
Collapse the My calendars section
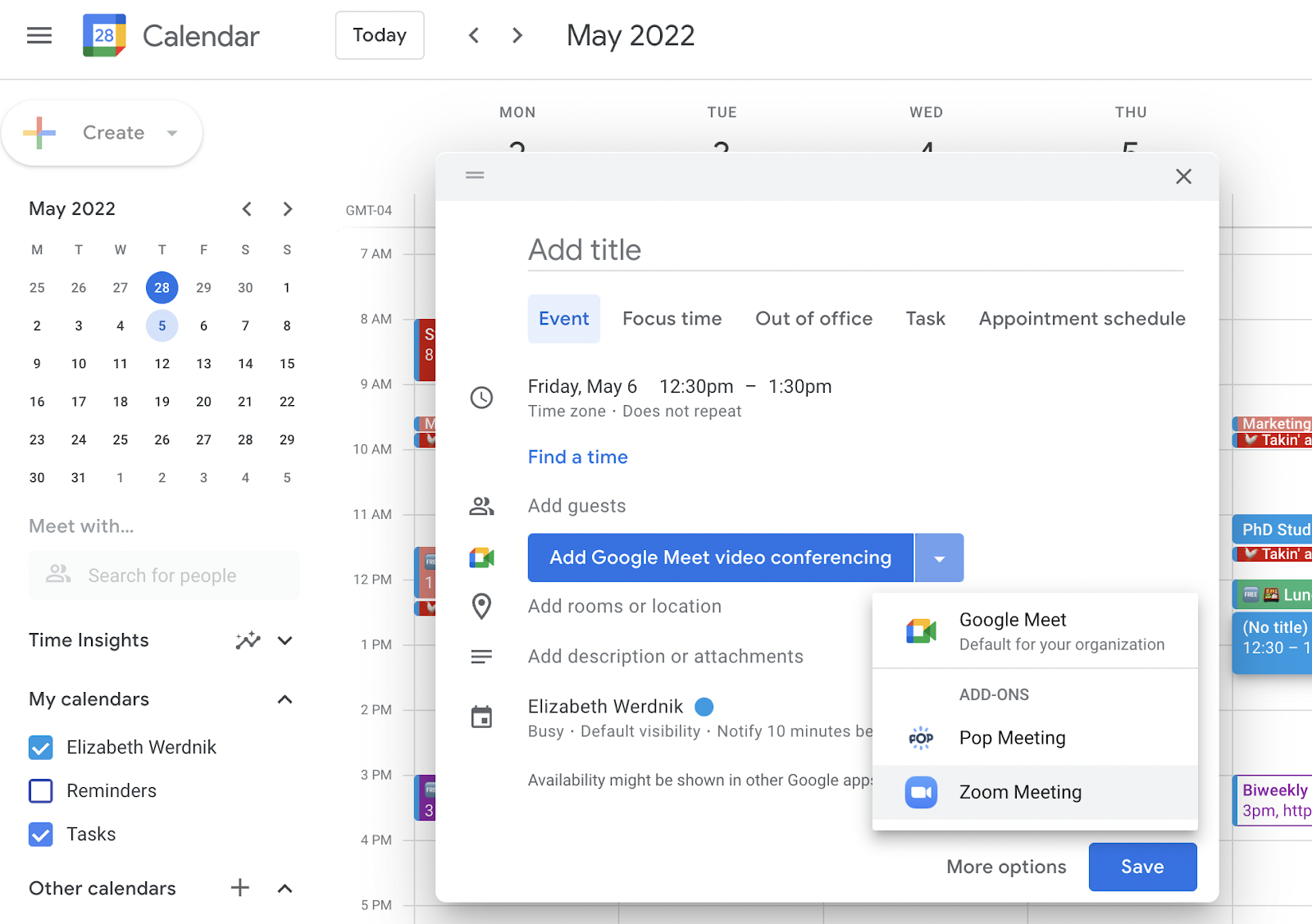[285, 699]
